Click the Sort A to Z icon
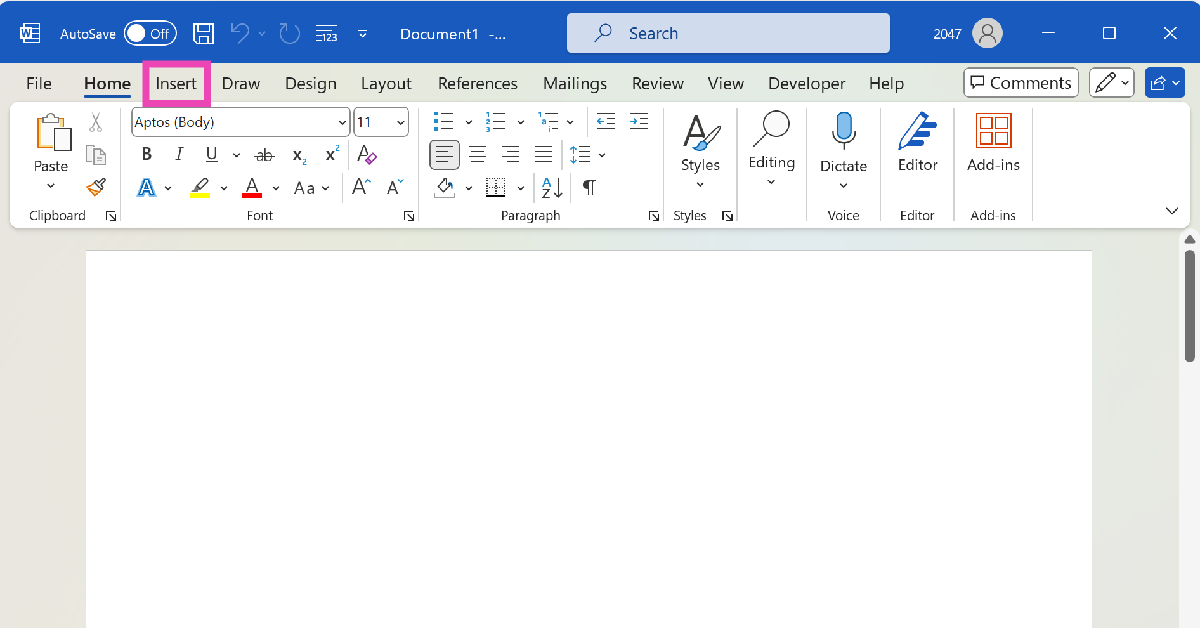The height and width of the screenshot is (628, 1200). pyautogui.click(x=552, y=187)
